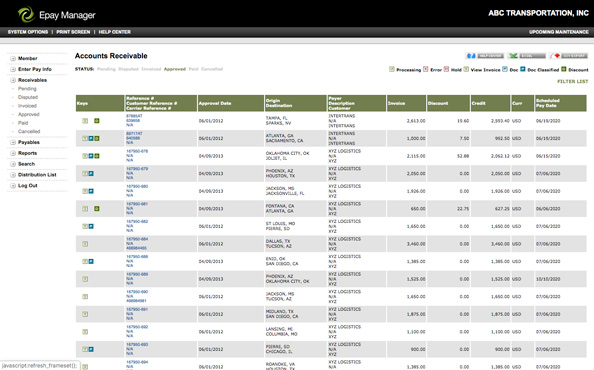This screenshot has width=594, height=370.
Task: Open reference link 167950-678
Action: click(x=137, y=151)
